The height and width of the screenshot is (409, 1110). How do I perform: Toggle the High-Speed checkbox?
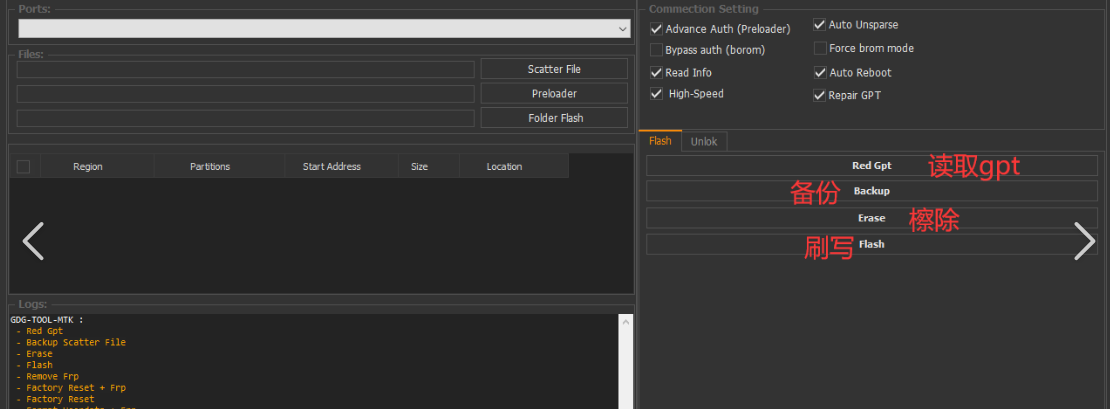656,94
